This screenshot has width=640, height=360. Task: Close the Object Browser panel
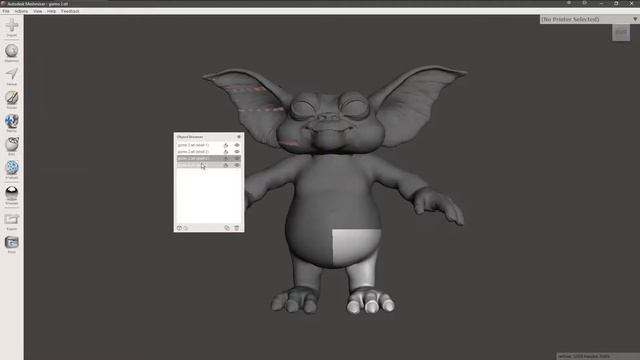(239, 137)
